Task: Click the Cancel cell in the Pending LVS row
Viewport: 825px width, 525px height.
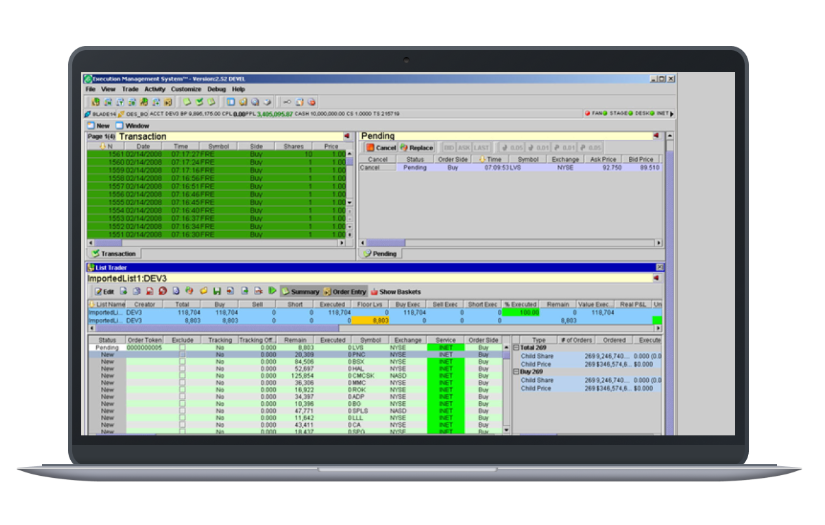Action: pos(377,167)
